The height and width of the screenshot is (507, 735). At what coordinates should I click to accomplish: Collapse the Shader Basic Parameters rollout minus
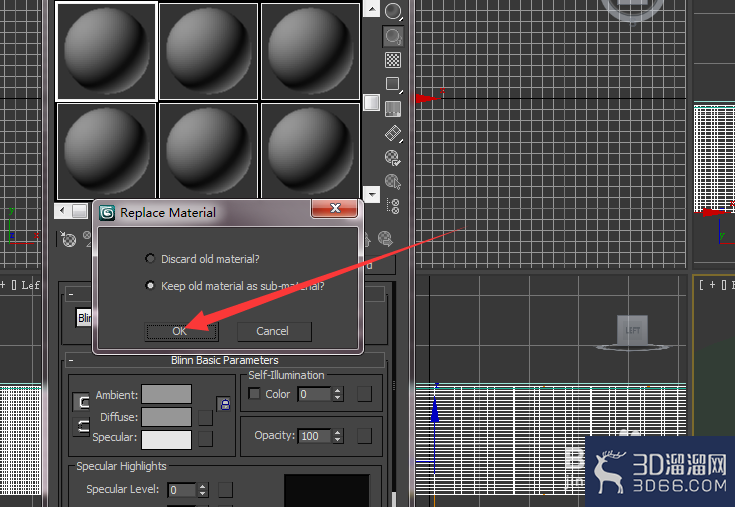click(x=71, y=294)
